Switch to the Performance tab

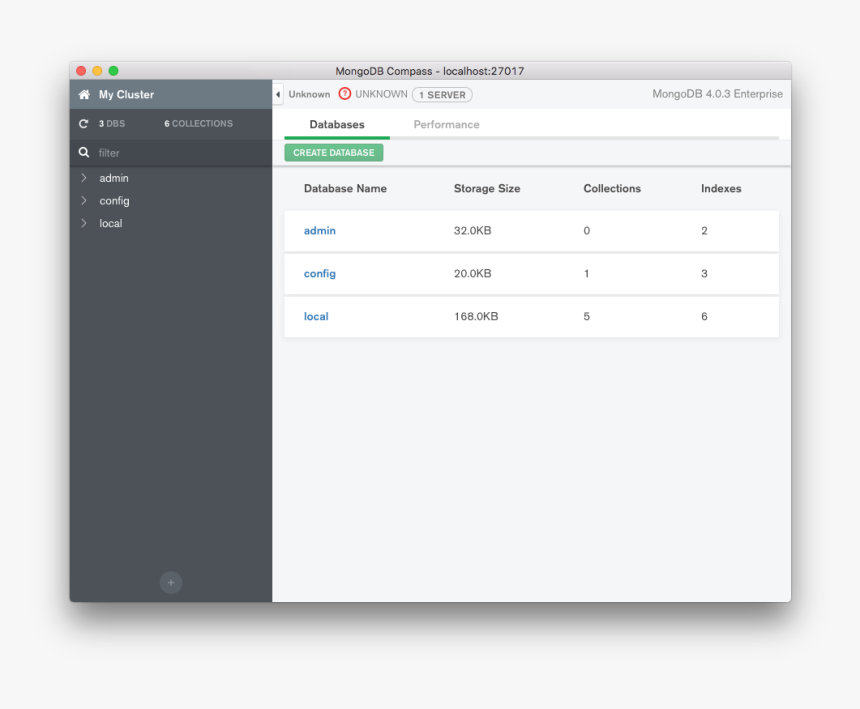point(446,125)
